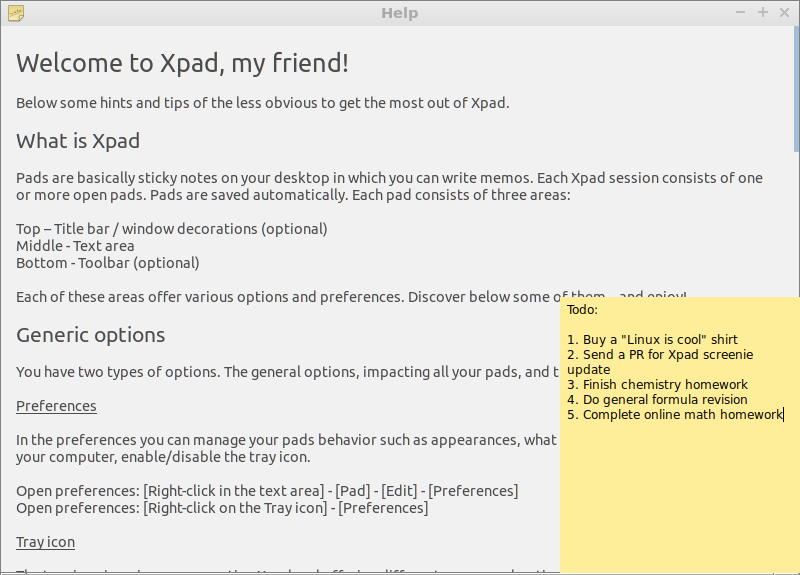Screen dimensions: 800x575
Task: Click the "Welcome to Xpad, my friend!" heading
Action: 183,64
